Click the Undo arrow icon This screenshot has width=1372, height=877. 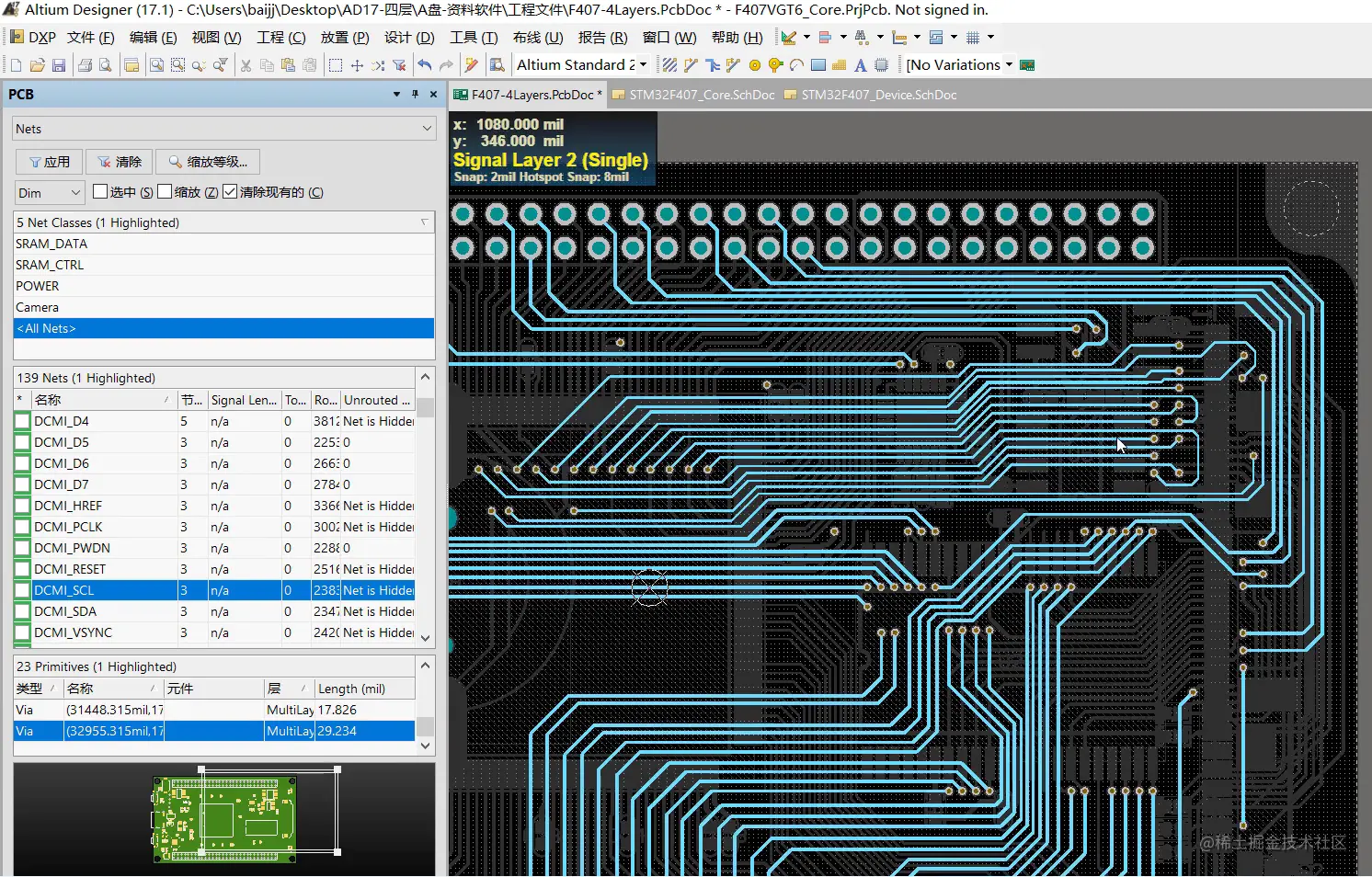tap(424, 65)
